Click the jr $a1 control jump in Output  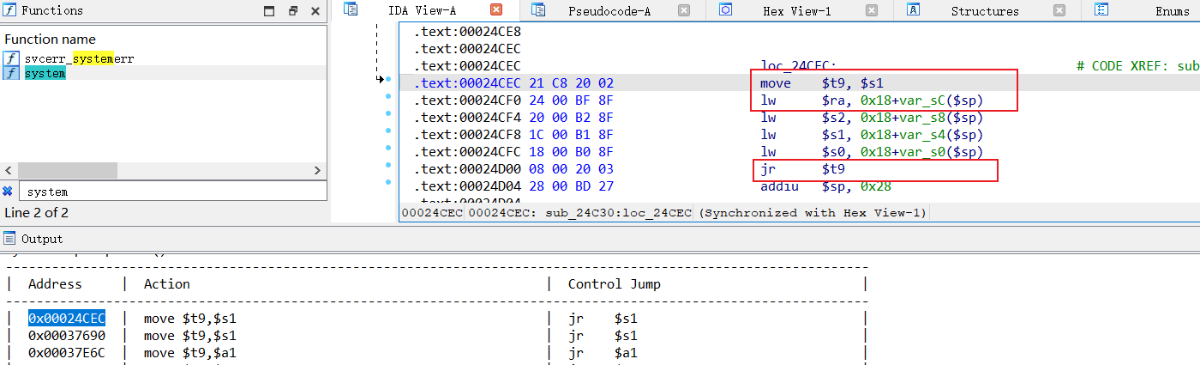[602, 352]
